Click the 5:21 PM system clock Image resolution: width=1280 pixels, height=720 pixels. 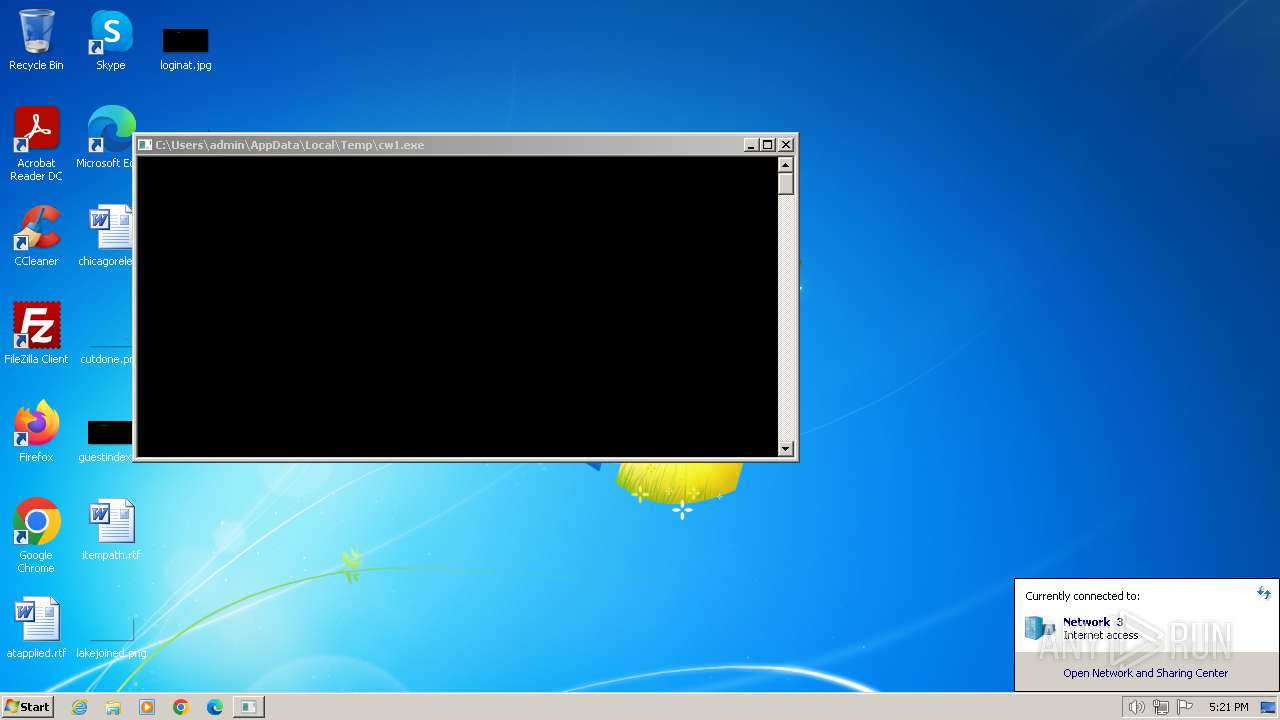pyautogui.click(x=1228, y=707)
